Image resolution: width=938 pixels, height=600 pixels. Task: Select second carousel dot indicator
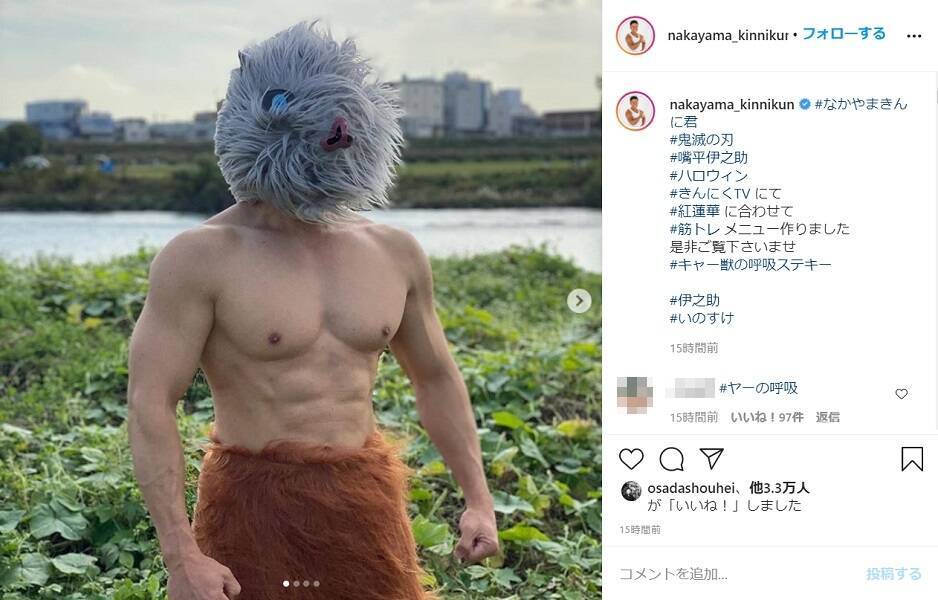pos(296,584)
